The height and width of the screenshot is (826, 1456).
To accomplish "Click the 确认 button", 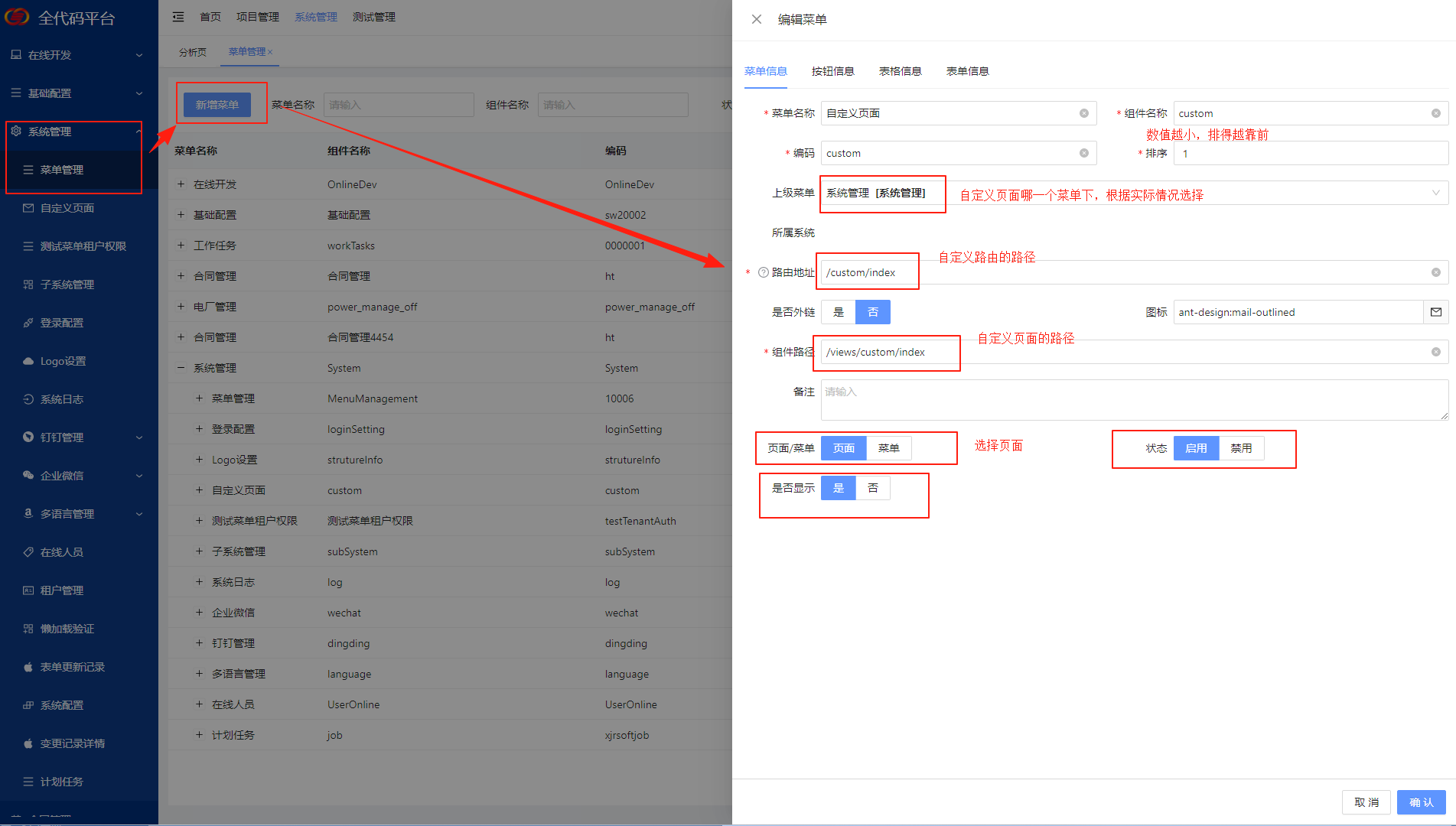I will [1421, 802].
